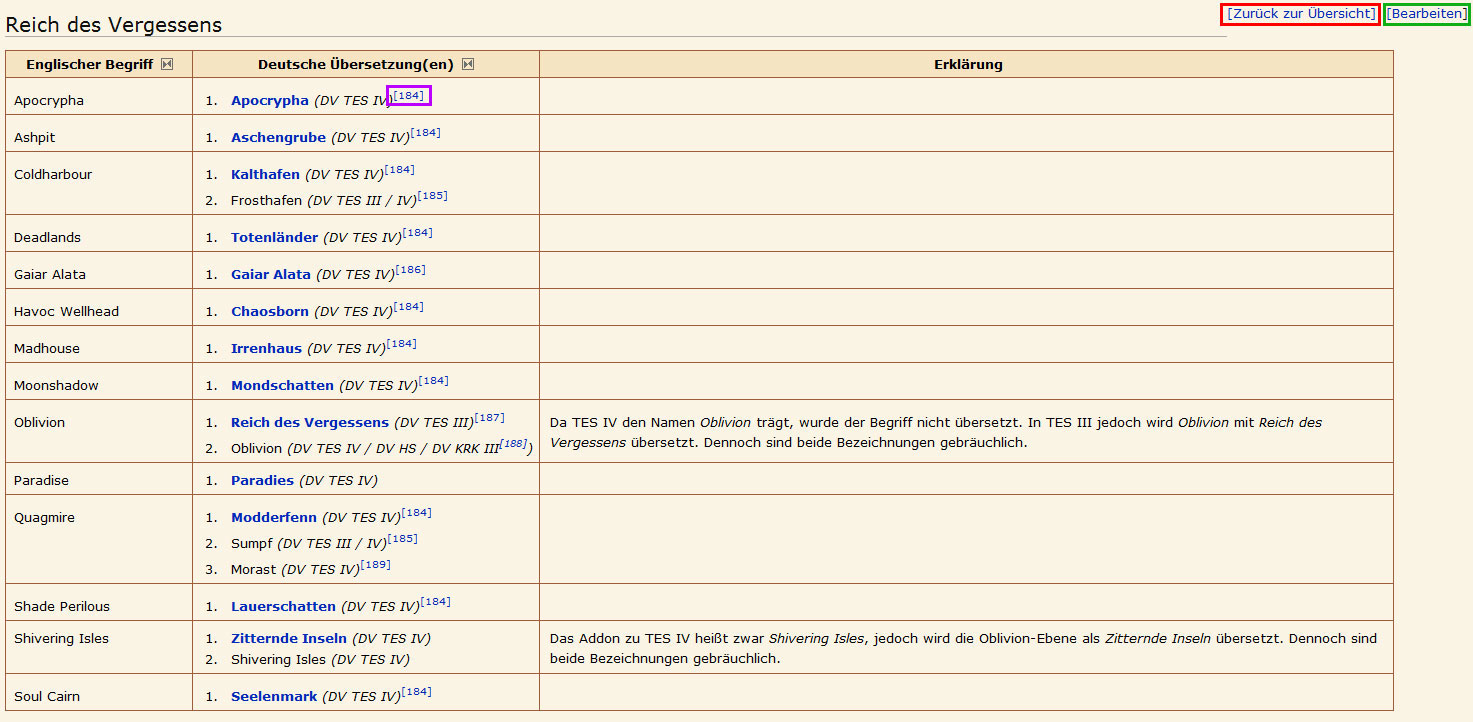1473x722 pixels.
Task: Click the Zurück zur Übersicht link
Action: pos(1300,14)
